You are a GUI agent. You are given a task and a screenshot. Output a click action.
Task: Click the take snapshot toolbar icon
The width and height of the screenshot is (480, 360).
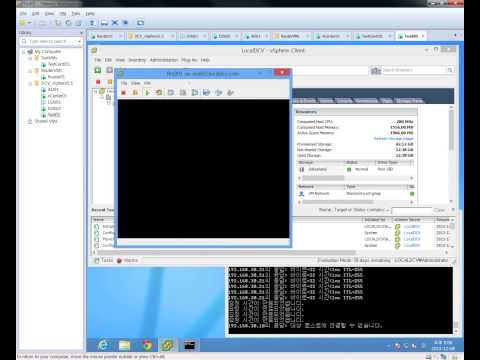coord(58,23)
